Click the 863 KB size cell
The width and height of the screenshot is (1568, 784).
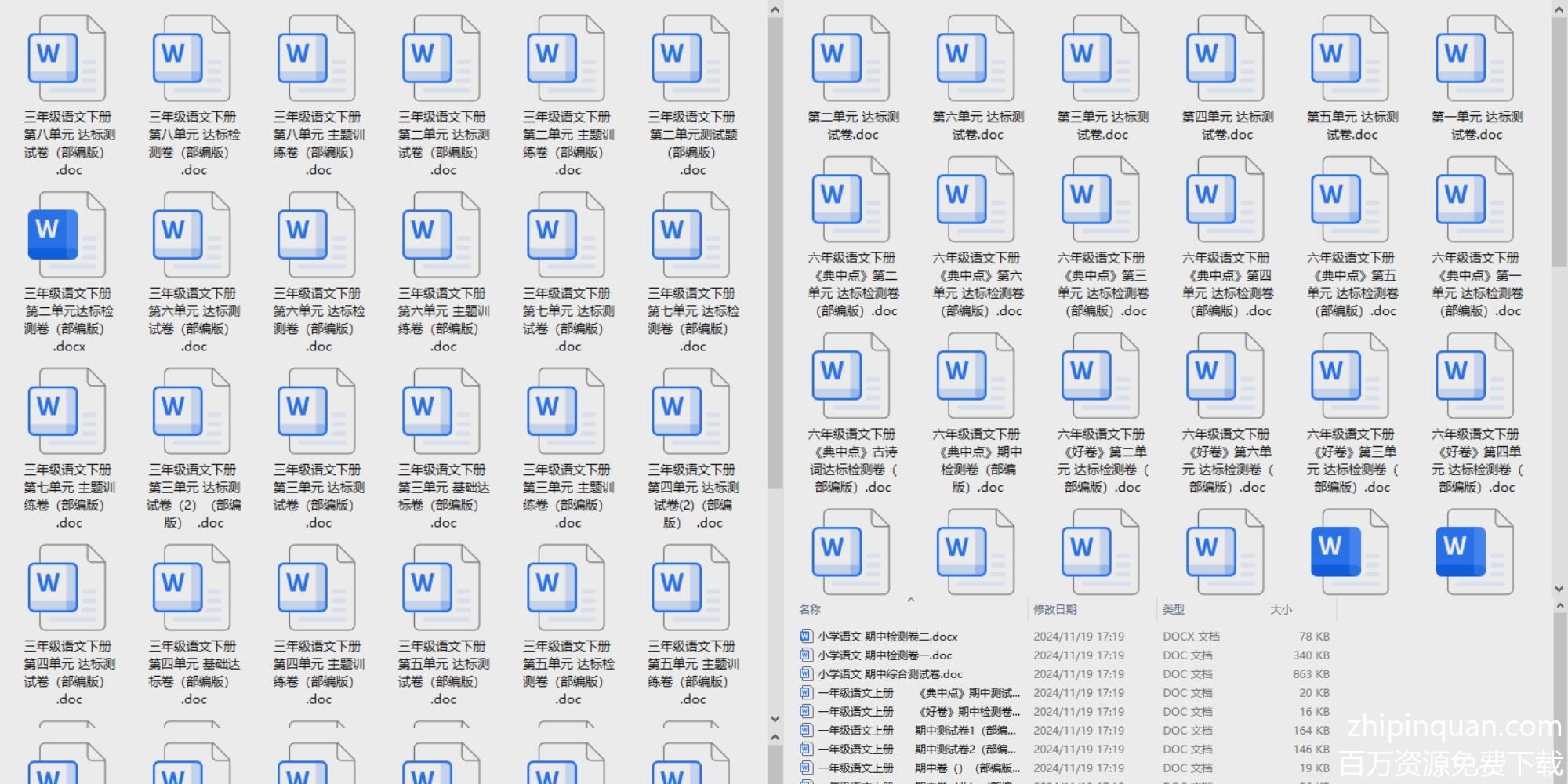(1311, 674)
